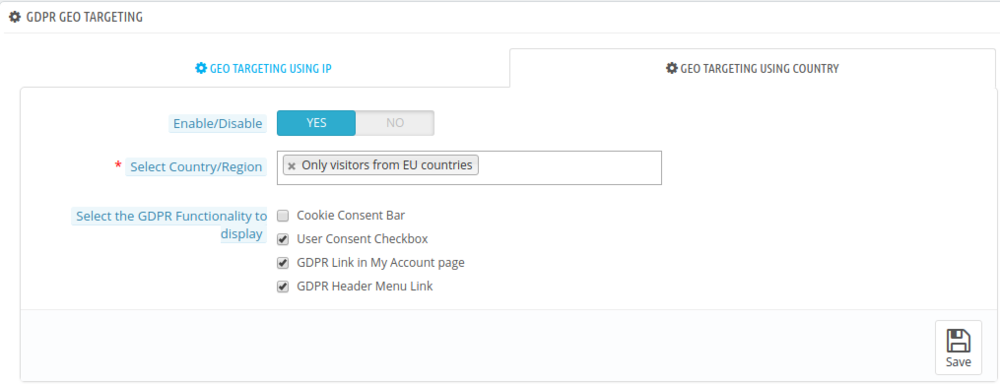Click the gear icon on Geo Targeting Using Country tab

(x=672, y=68)
